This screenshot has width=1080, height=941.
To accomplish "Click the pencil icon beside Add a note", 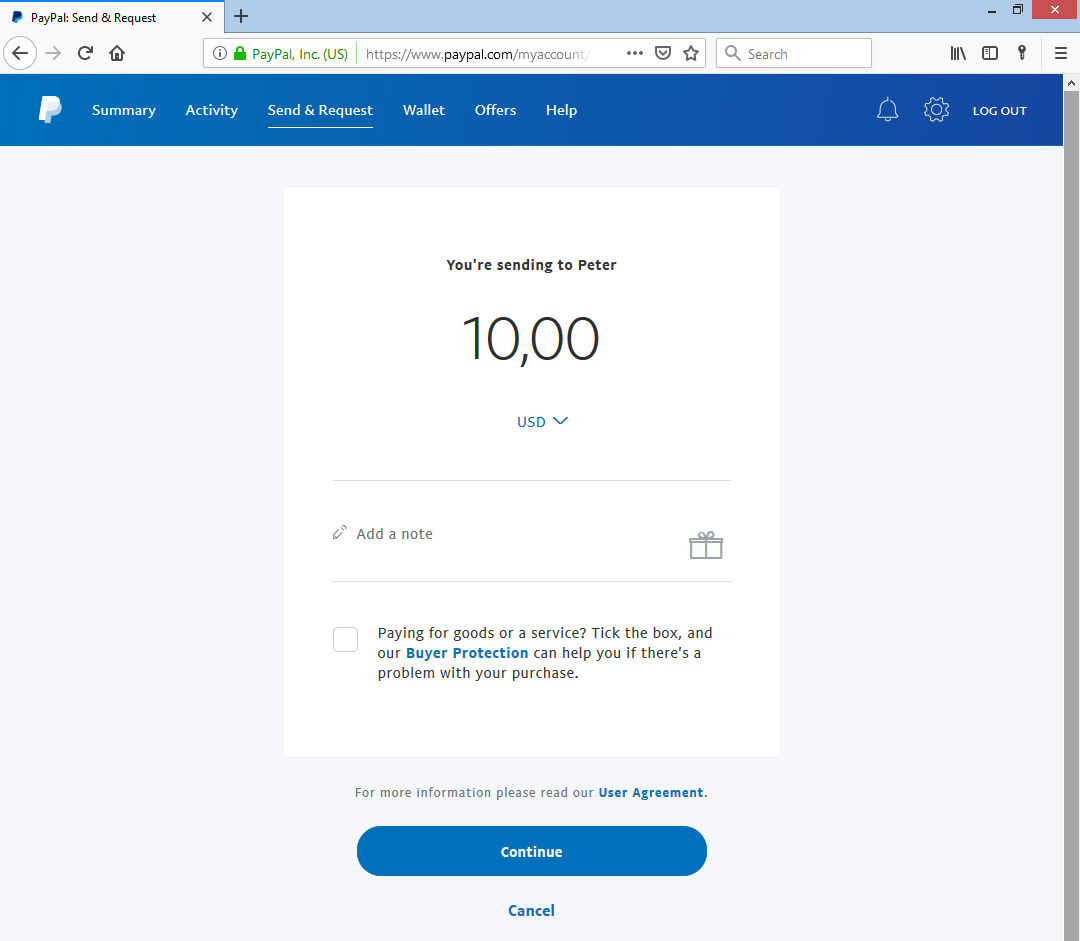I will (340, 532).
